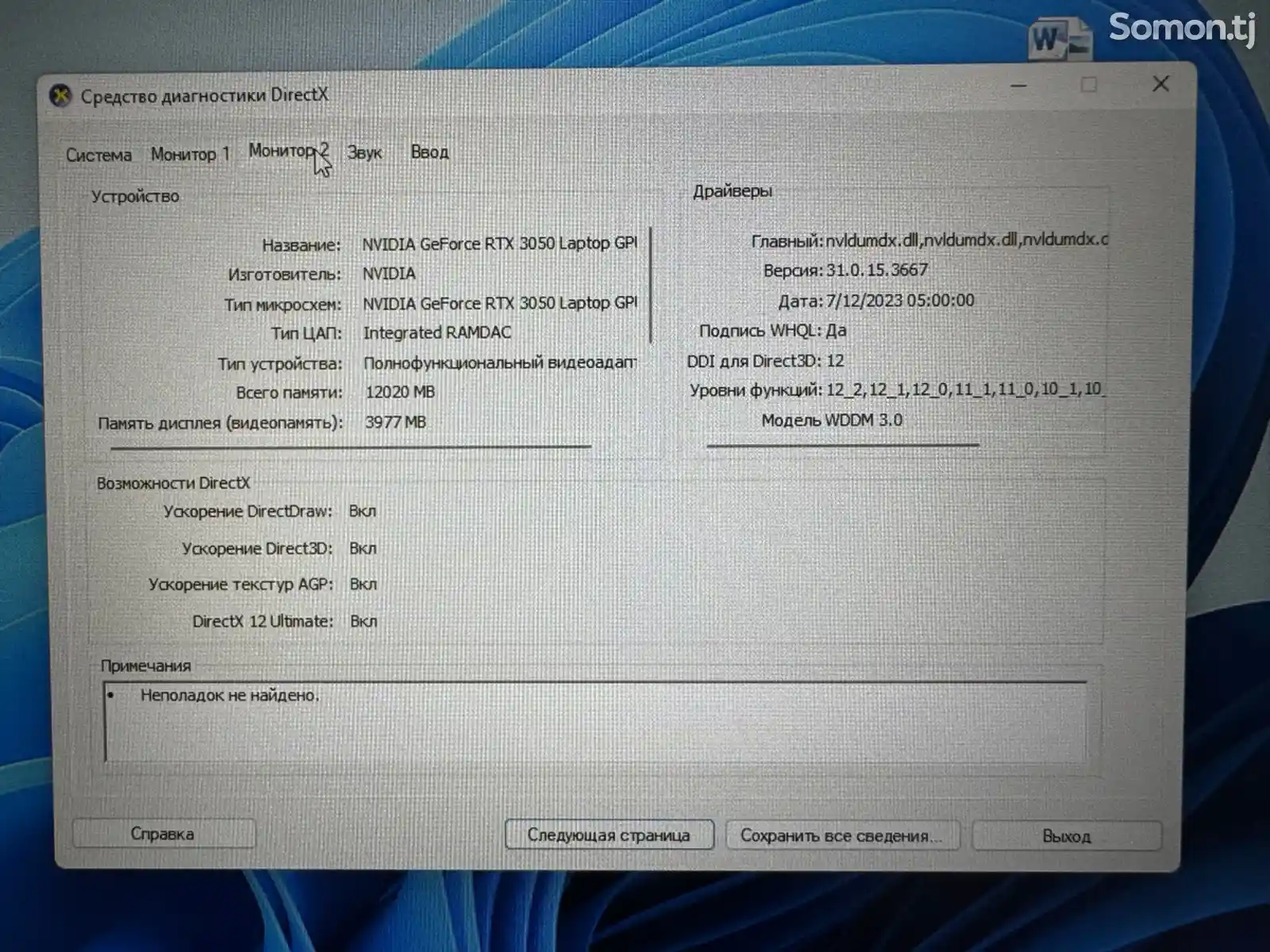Open the Word document icon on desktop
Screen dimensions: 1270x952
1060,38
